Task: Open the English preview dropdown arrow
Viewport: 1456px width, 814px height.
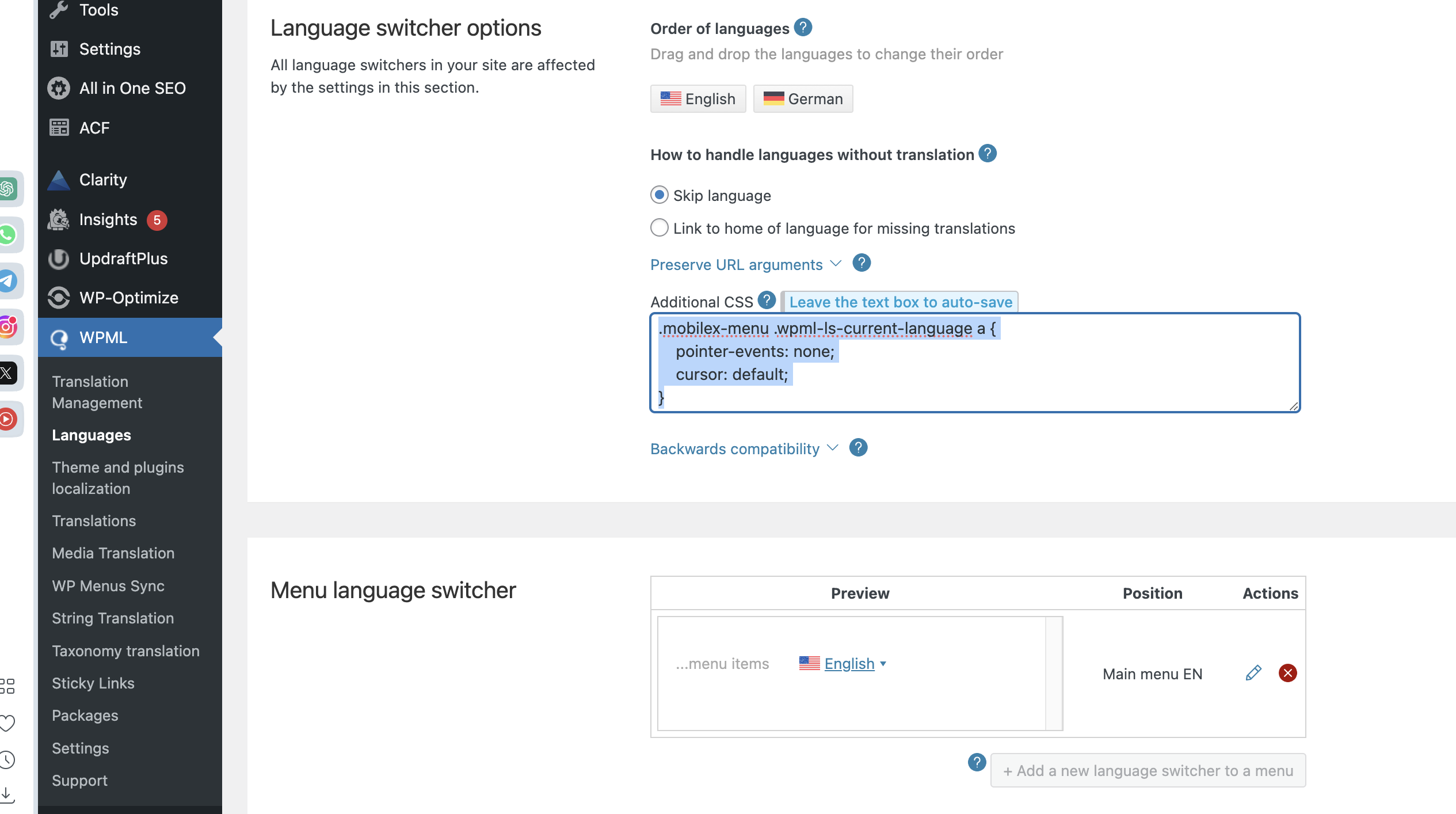Action: pyautogui.click(x=883, y=664)
